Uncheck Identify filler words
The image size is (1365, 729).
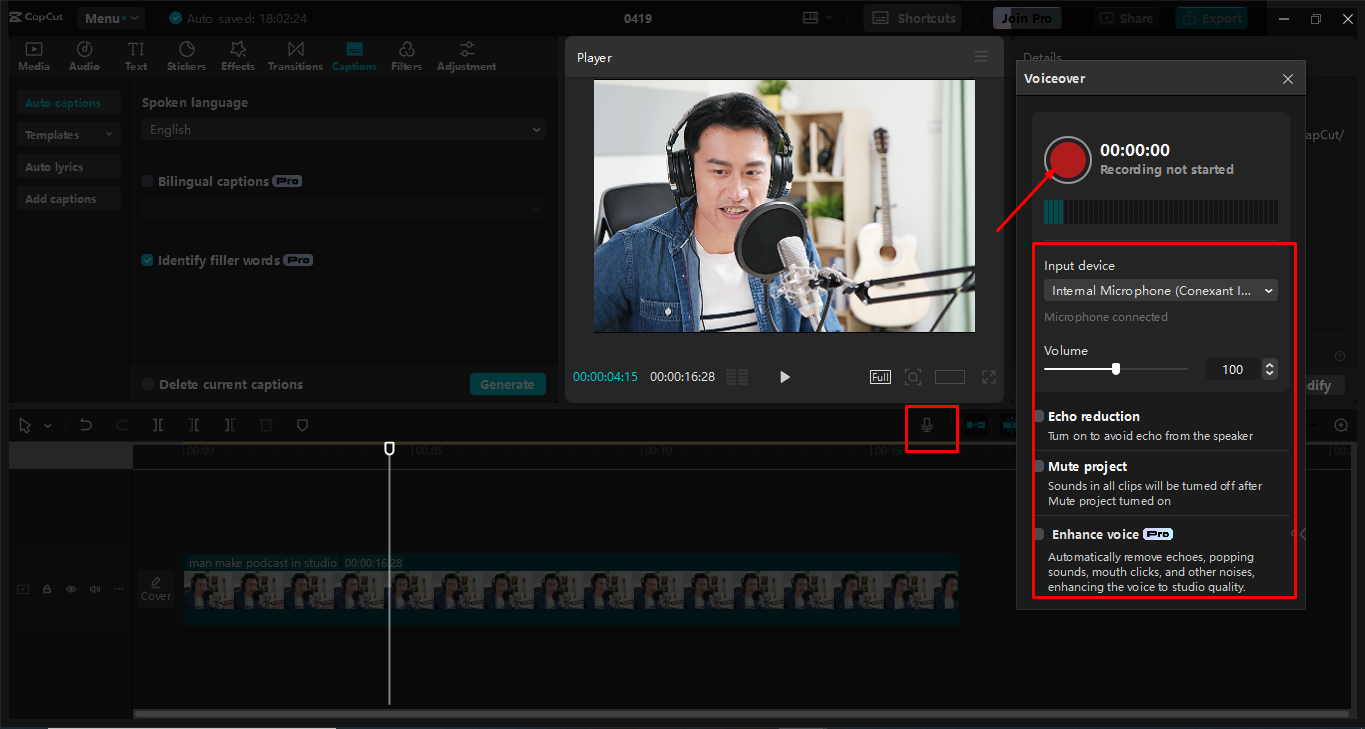148,260
